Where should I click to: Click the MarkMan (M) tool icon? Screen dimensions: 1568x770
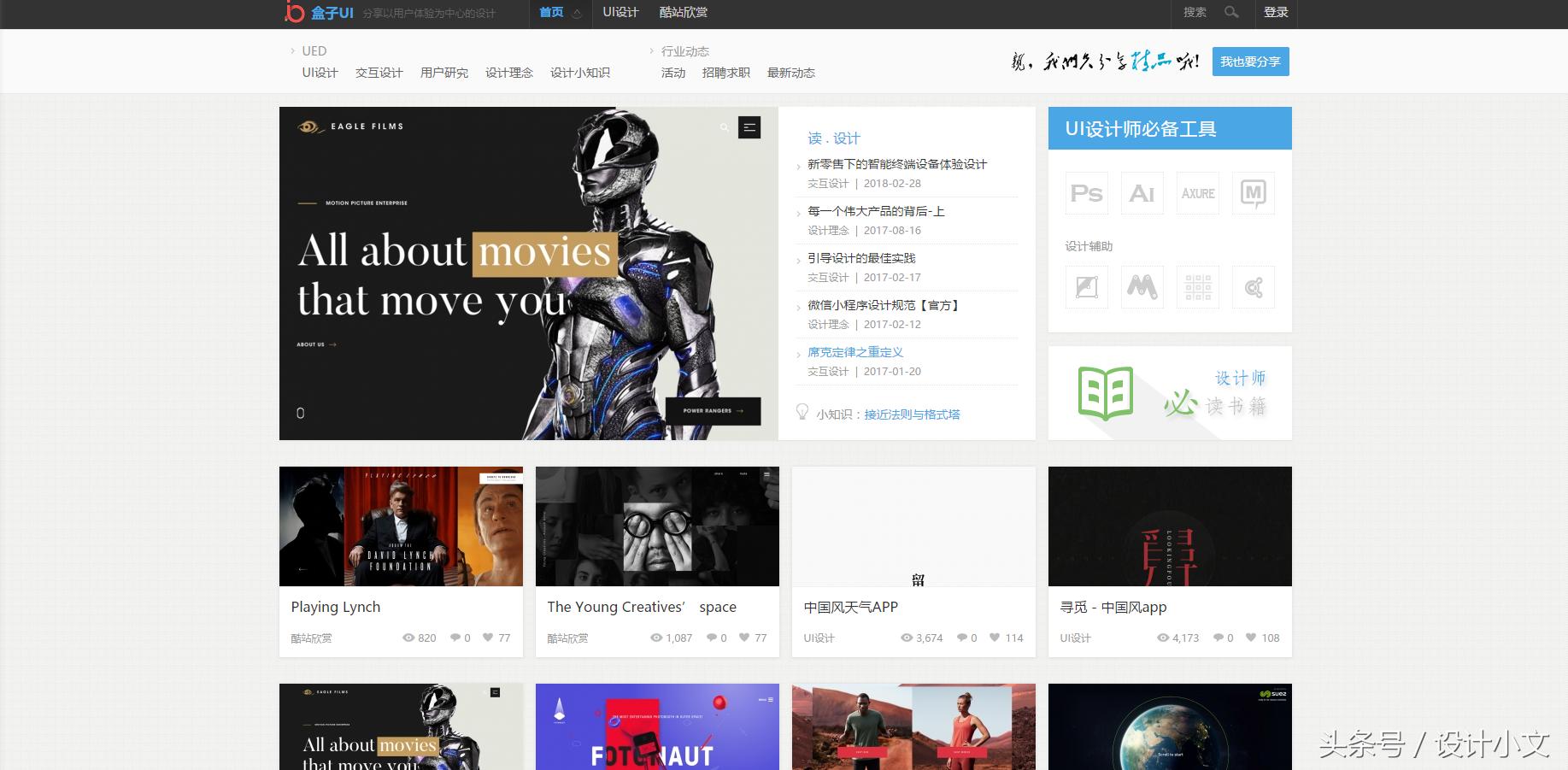coord(1253,193)
